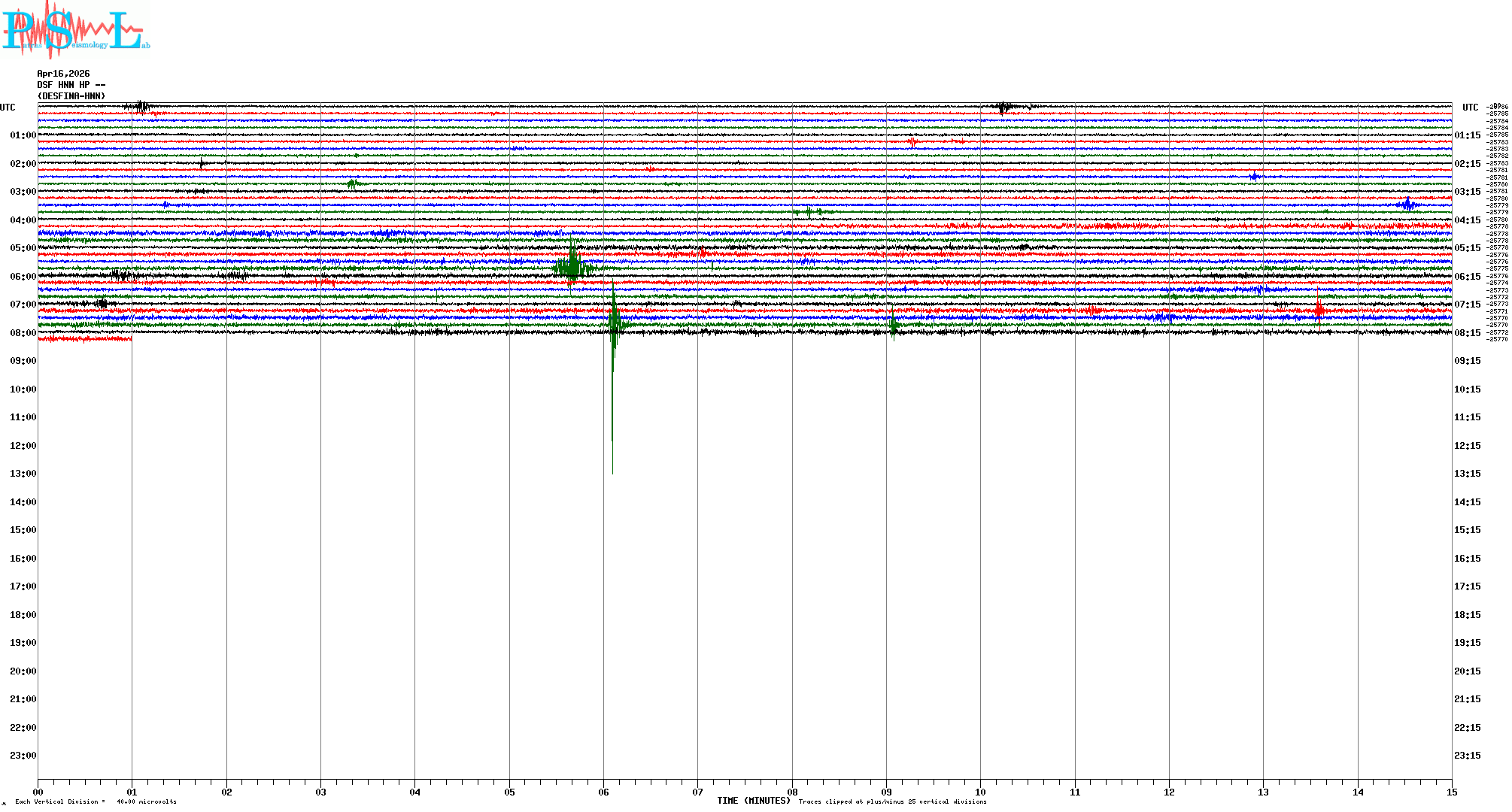The image size is (1512, 812).
Task: Select the 08:00 hour label on left
Action: point(23,333)
